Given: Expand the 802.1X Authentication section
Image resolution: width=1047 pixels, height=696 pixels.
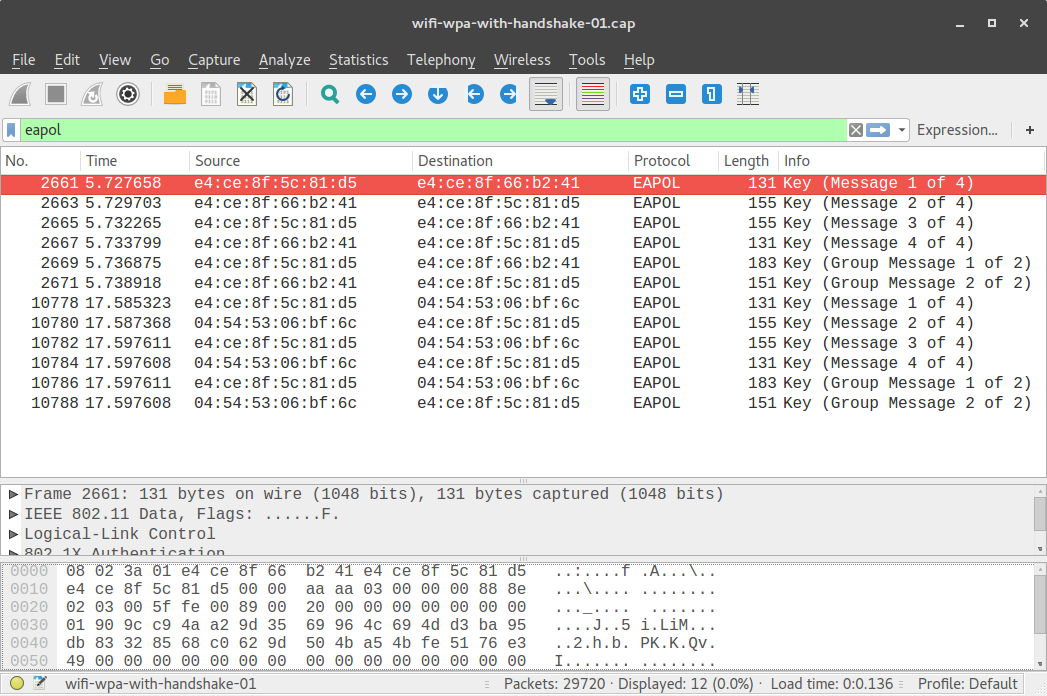Looking at the screenshot, I should pyautogui.click(x=10, y=553).
